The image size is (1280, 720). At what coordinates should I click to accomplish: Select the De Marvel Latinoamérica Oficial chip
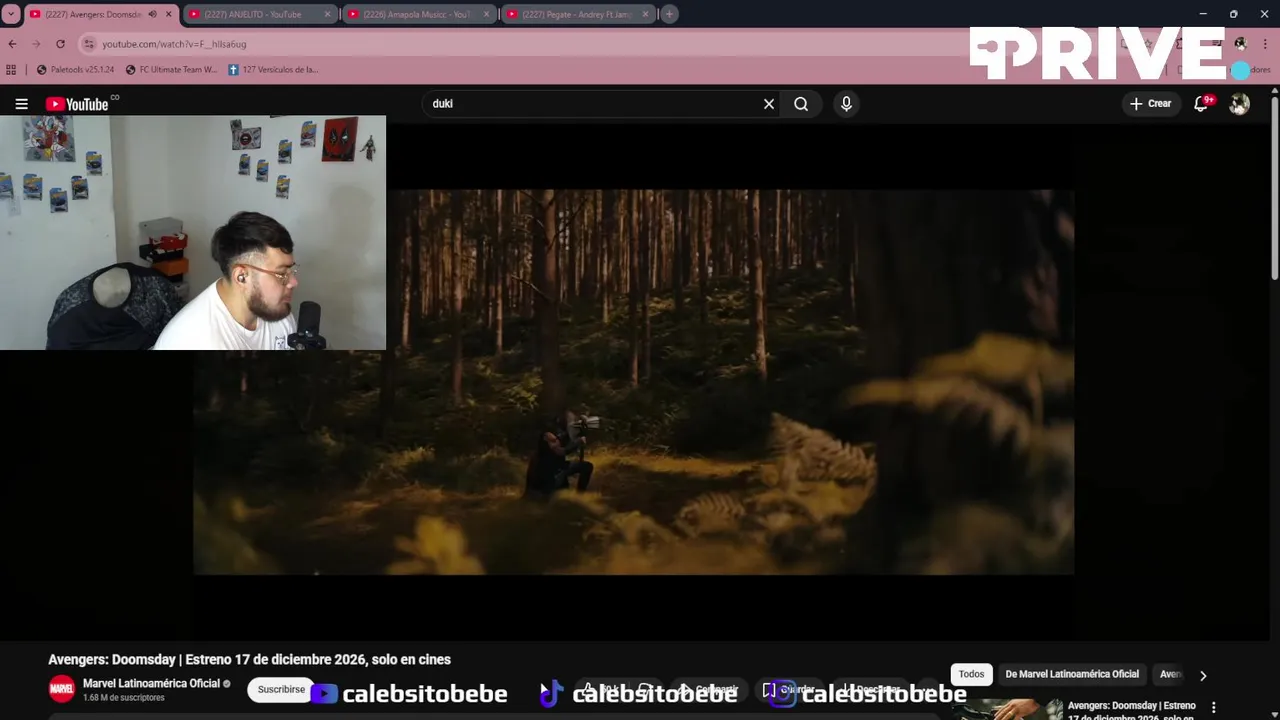[1072, 675]
